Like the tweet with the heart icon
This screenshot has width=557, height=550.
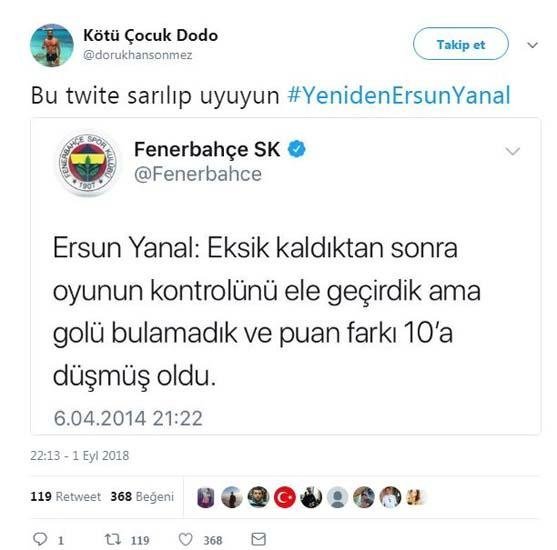[x=185, y=539]
